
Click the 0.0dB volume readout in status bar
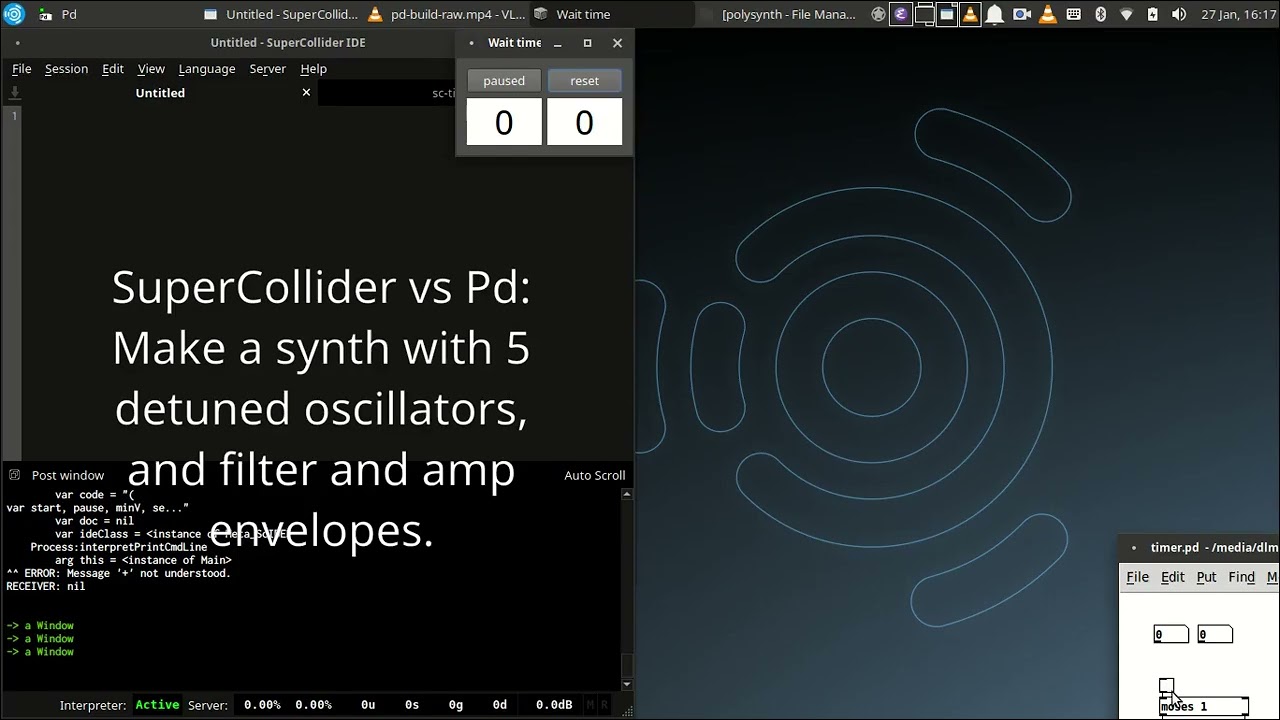click(554, 705)
